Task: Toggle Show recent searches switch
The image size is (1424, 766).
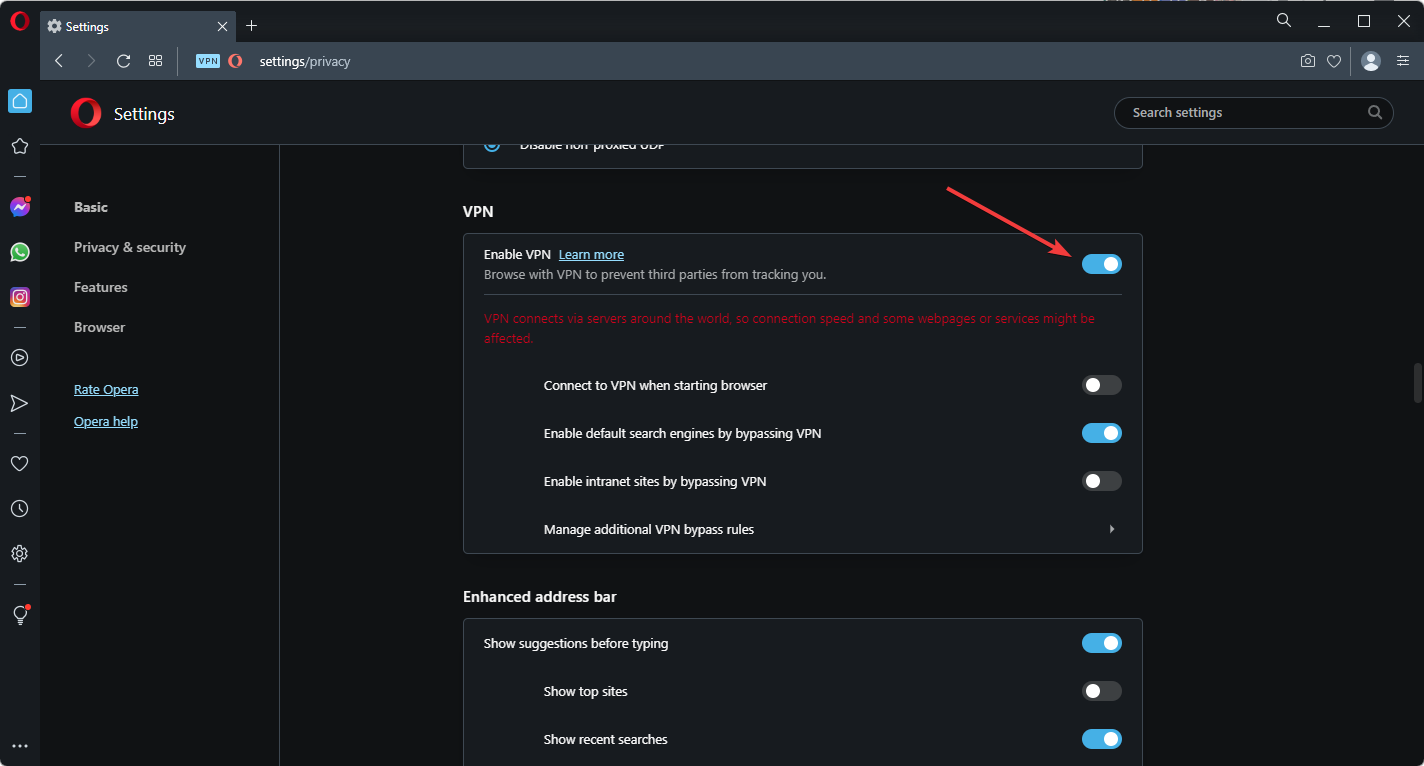Action: tap(1102, 739)
